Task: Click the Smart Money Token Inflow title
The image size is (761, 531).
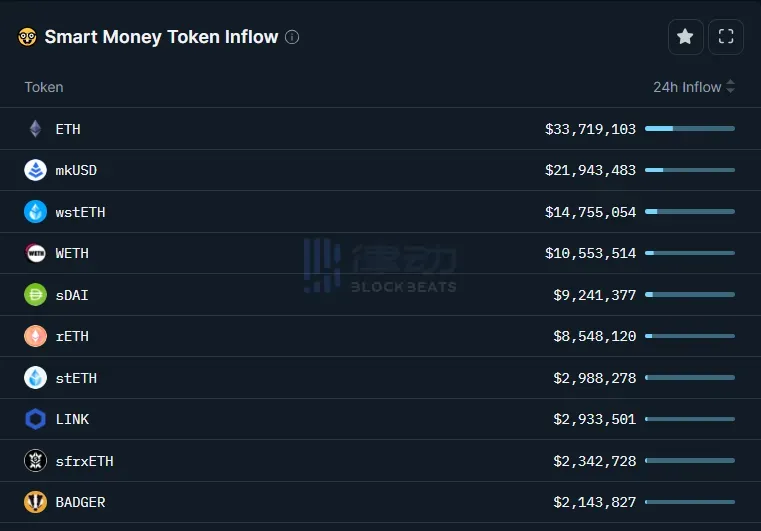Action: coord(161,37)
